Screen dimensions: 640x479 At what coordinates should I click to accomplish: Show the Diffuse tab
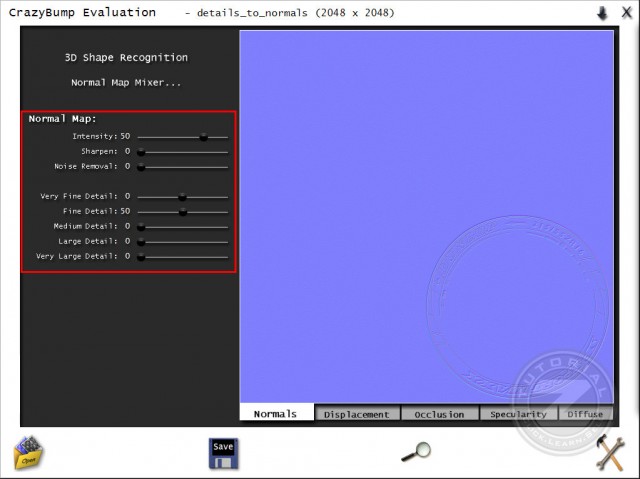585,414
